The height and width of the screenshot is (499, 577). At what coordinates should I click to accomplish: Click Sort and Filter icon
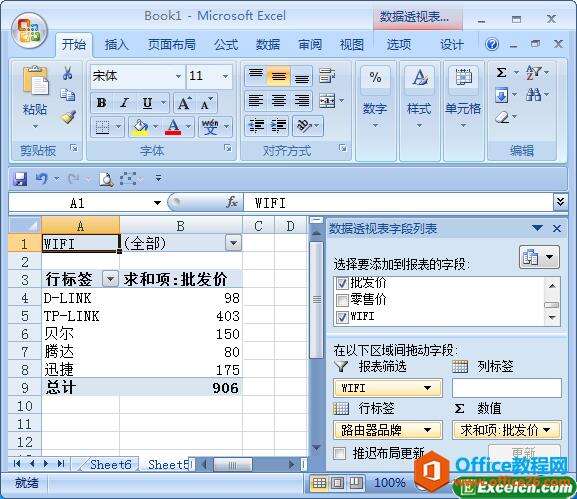pos(533,72)
